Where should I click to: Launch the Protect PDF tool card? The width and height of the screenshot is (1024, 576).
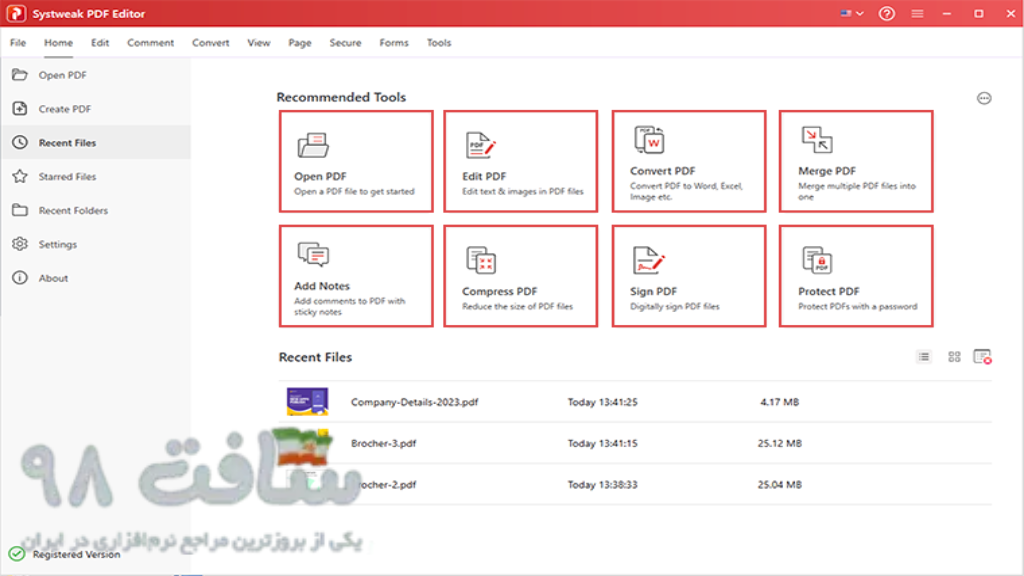click(x=856, y=276)
